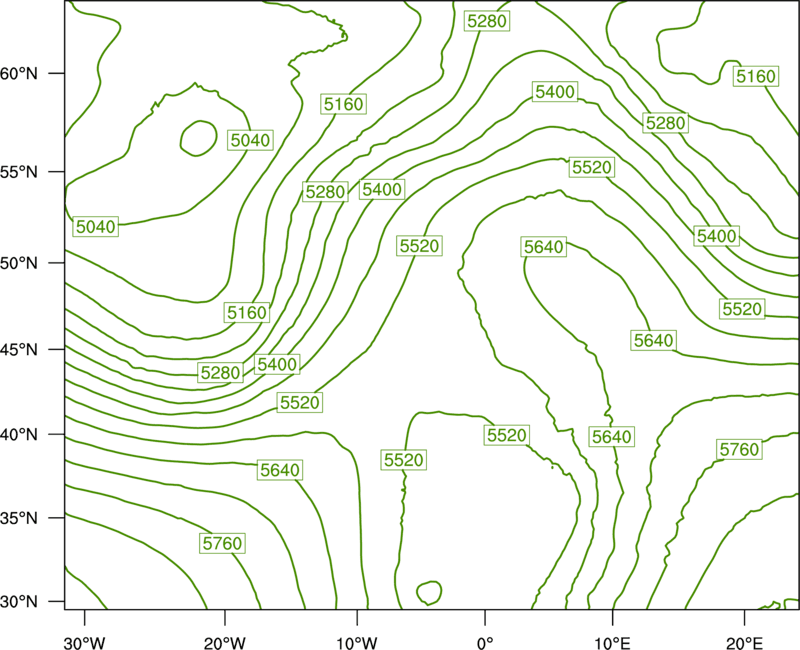Click the 5400 label next to 5280 near 55°N
This screenshot has width=800, height=650.
(x=382, y=190)
